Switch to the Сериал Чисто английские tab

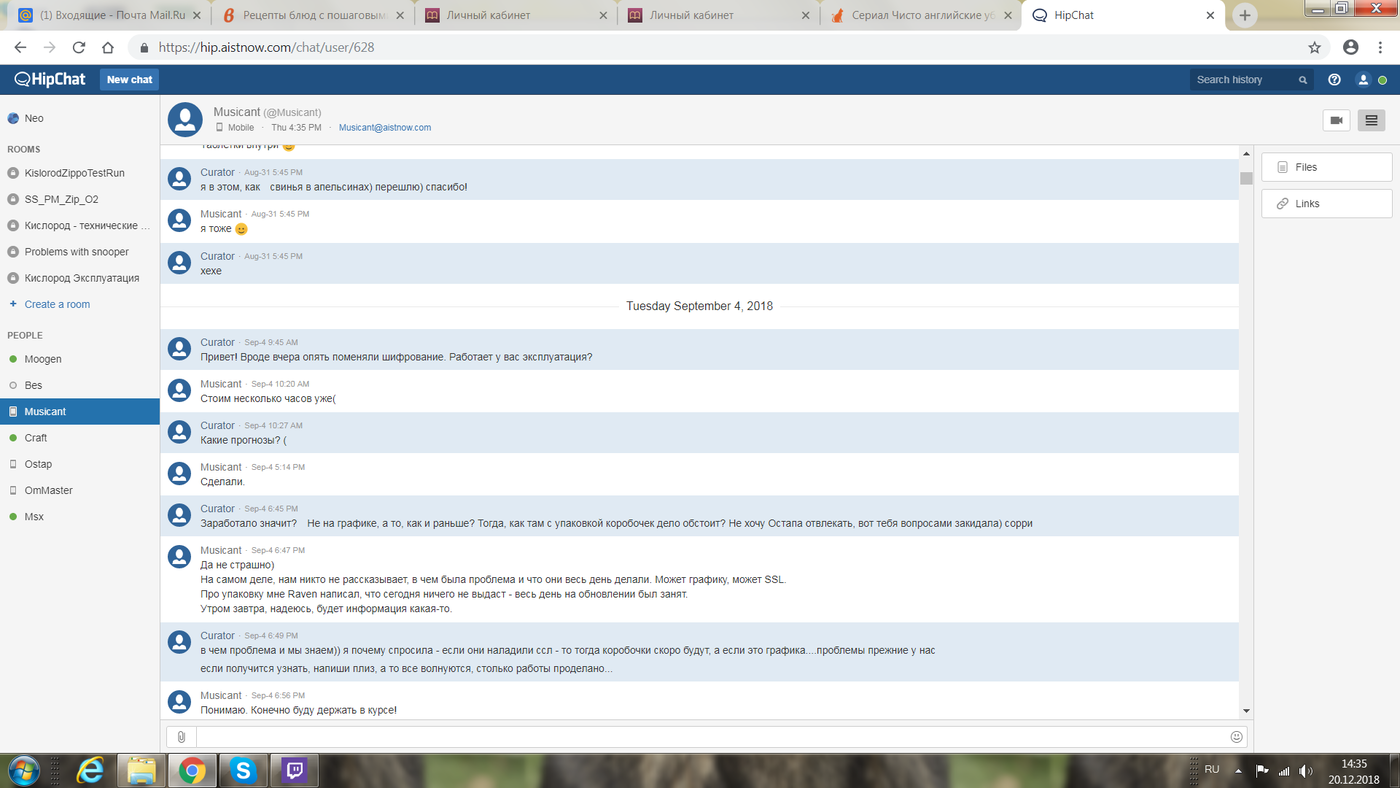point(921,15)
